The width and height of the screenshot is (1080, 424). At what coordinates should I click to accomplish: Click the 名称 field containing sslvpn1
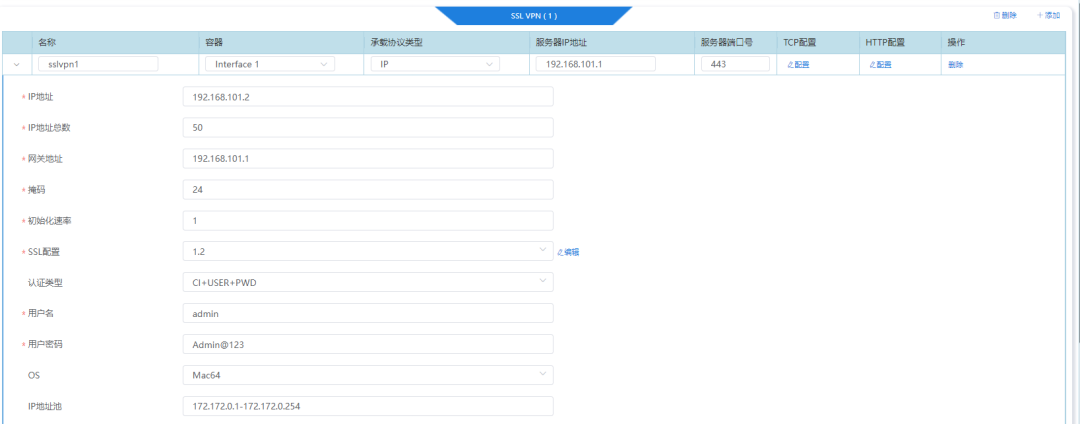98,64
